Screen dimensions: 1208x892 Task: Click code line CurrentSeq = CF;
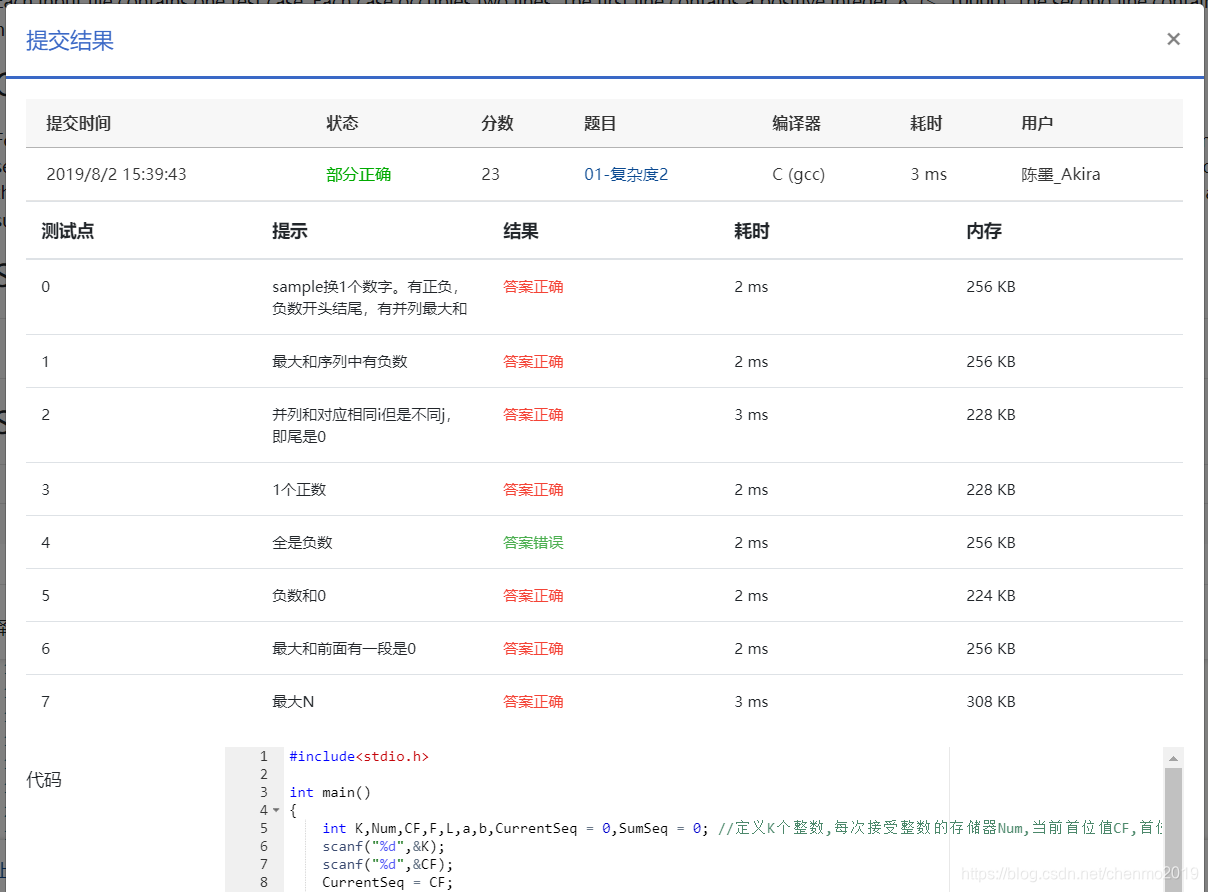[x=387, y=882]
